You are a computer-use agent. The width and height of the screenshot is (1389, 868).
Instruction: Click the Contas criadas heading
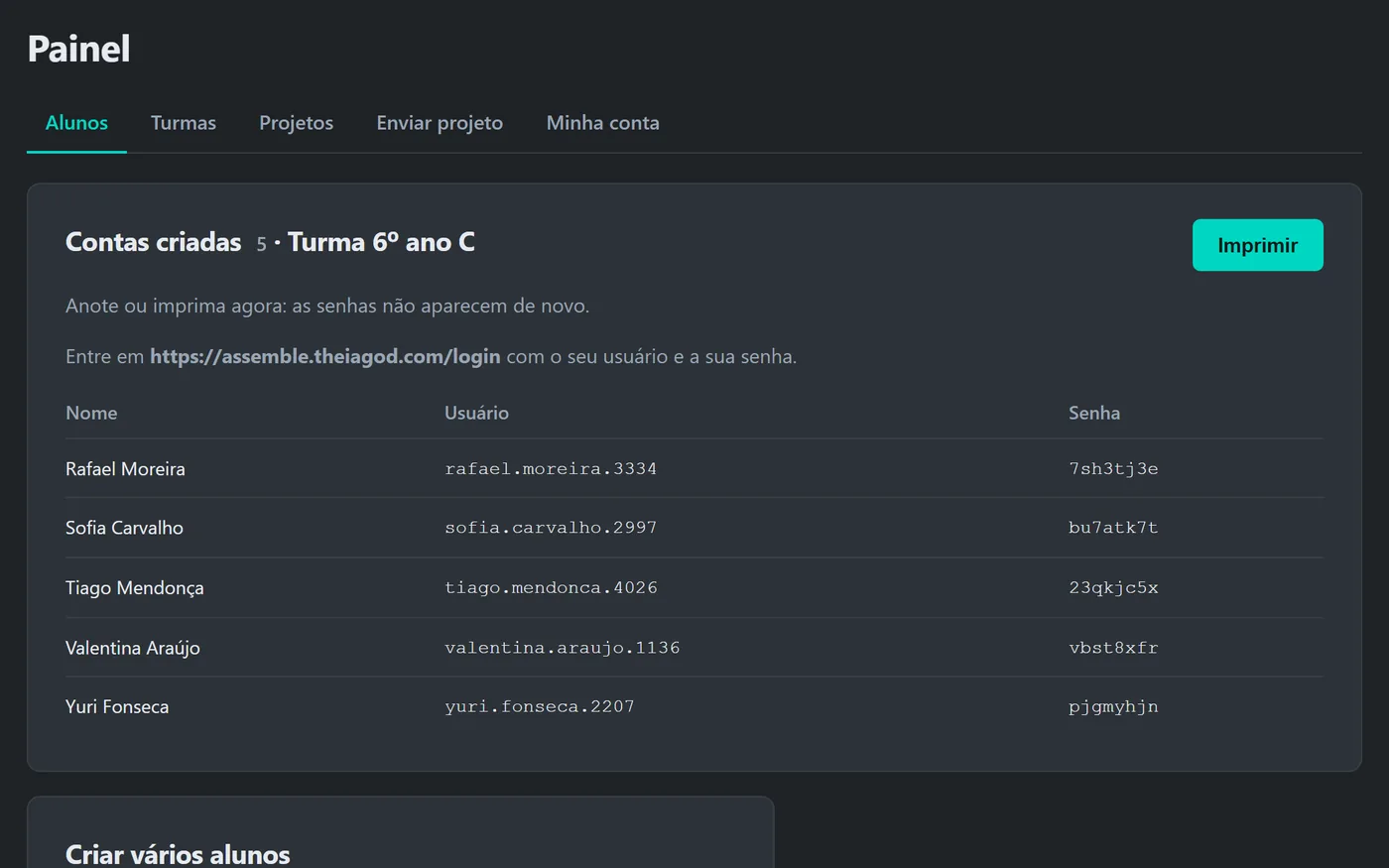pos(154,242)
